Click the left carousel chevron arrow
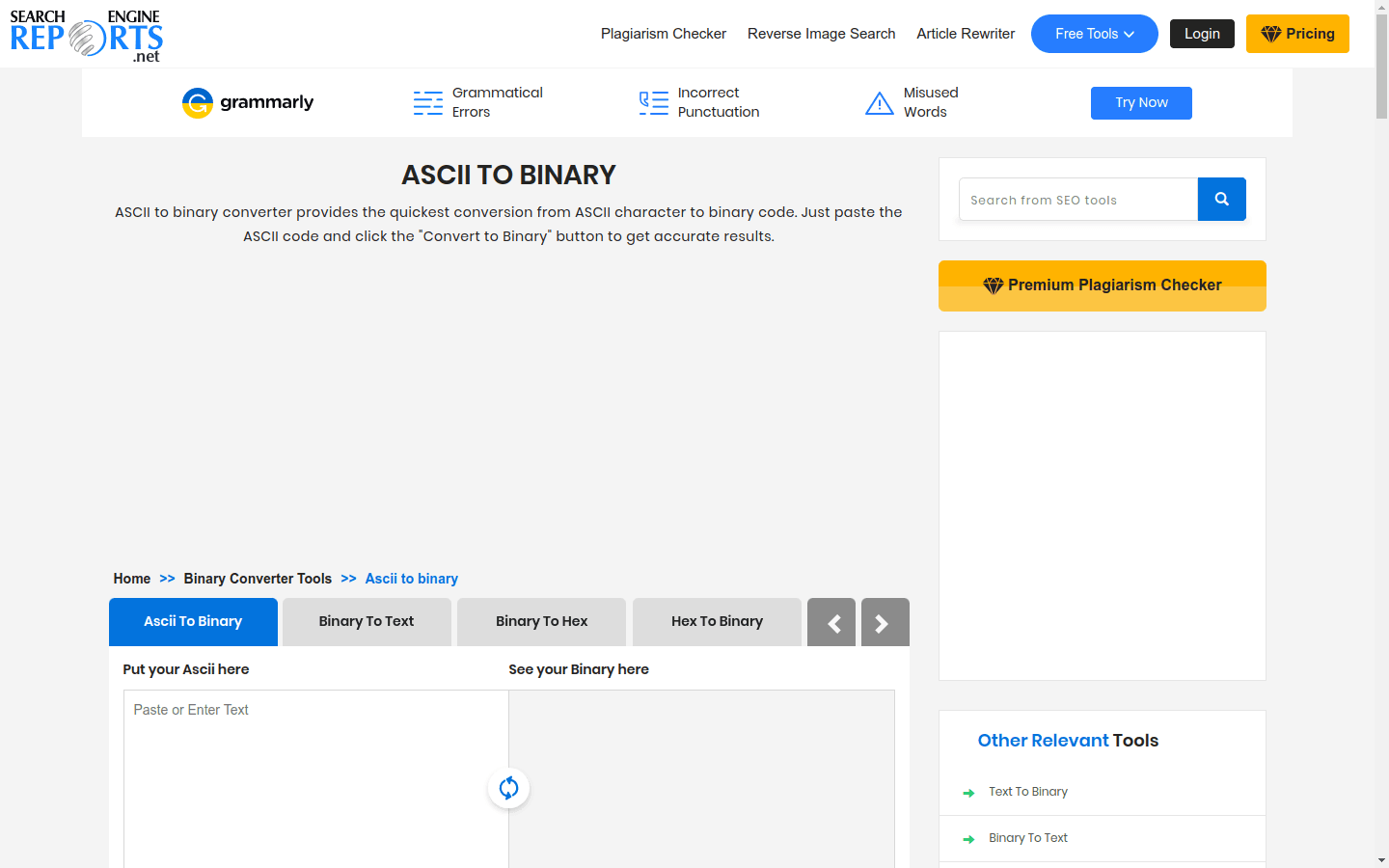Viewport: 1389px width, 868px height. pyautogui.click(x=831, y=622)
